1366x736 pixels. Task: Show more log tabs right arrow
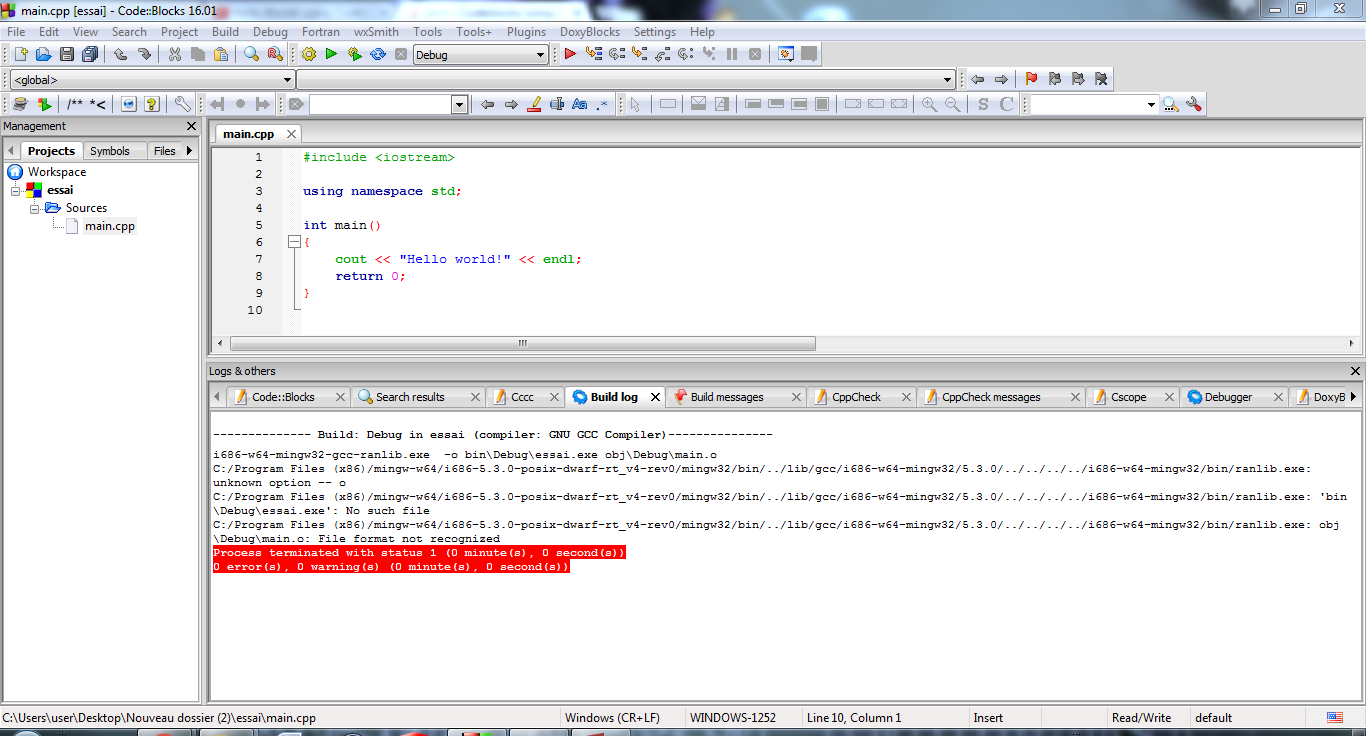pyautogui.click(x=1353, y=397)
